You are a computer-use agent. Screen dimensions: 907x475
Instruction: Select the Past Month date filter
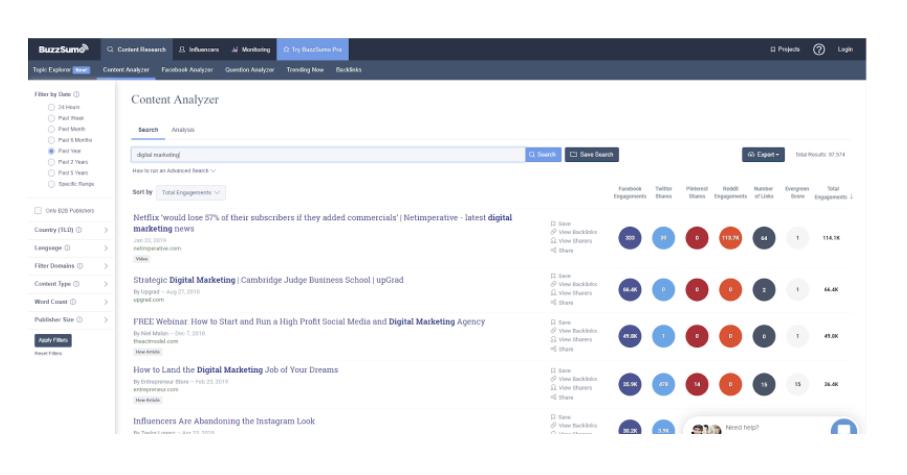(x=51, y=129)
